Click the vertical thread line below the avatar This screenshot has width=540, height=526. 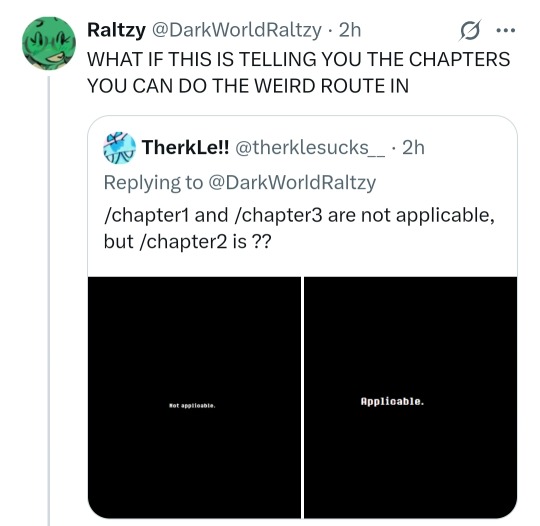tap(49, 300)
